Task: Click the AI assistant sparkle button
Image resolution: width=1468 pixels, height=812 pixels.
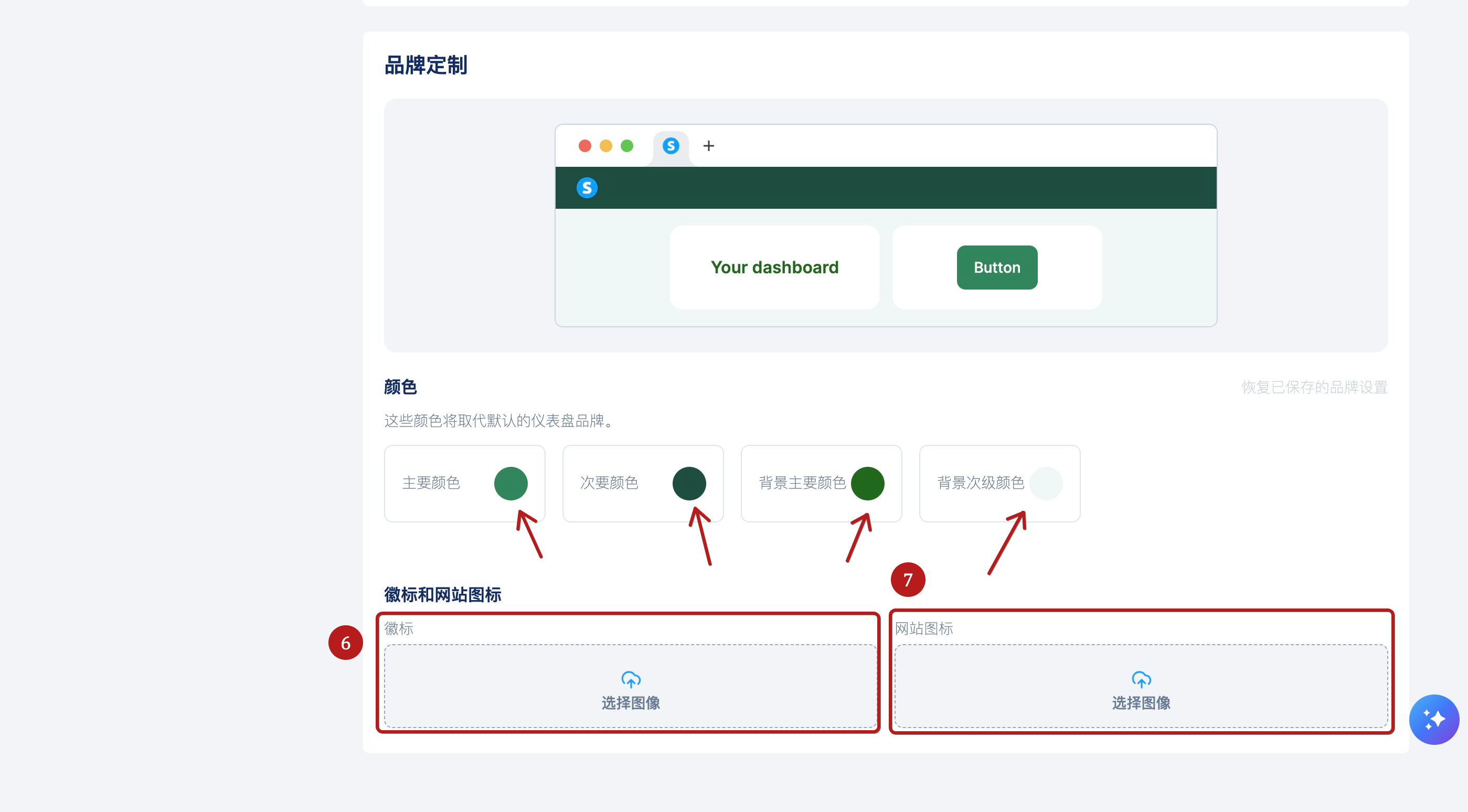Action: (1433, 719)
